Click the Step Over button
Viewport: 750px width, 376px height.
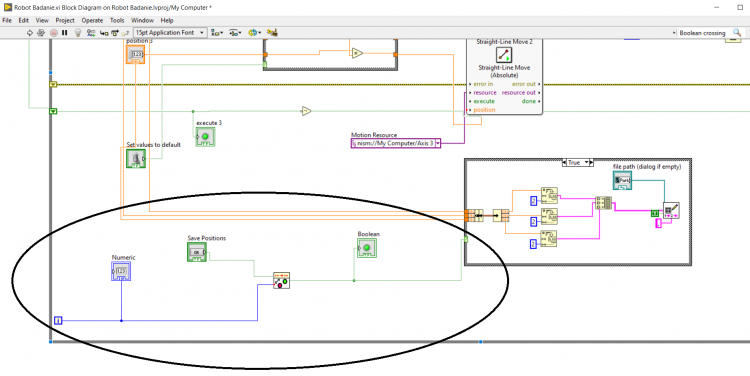115,33
